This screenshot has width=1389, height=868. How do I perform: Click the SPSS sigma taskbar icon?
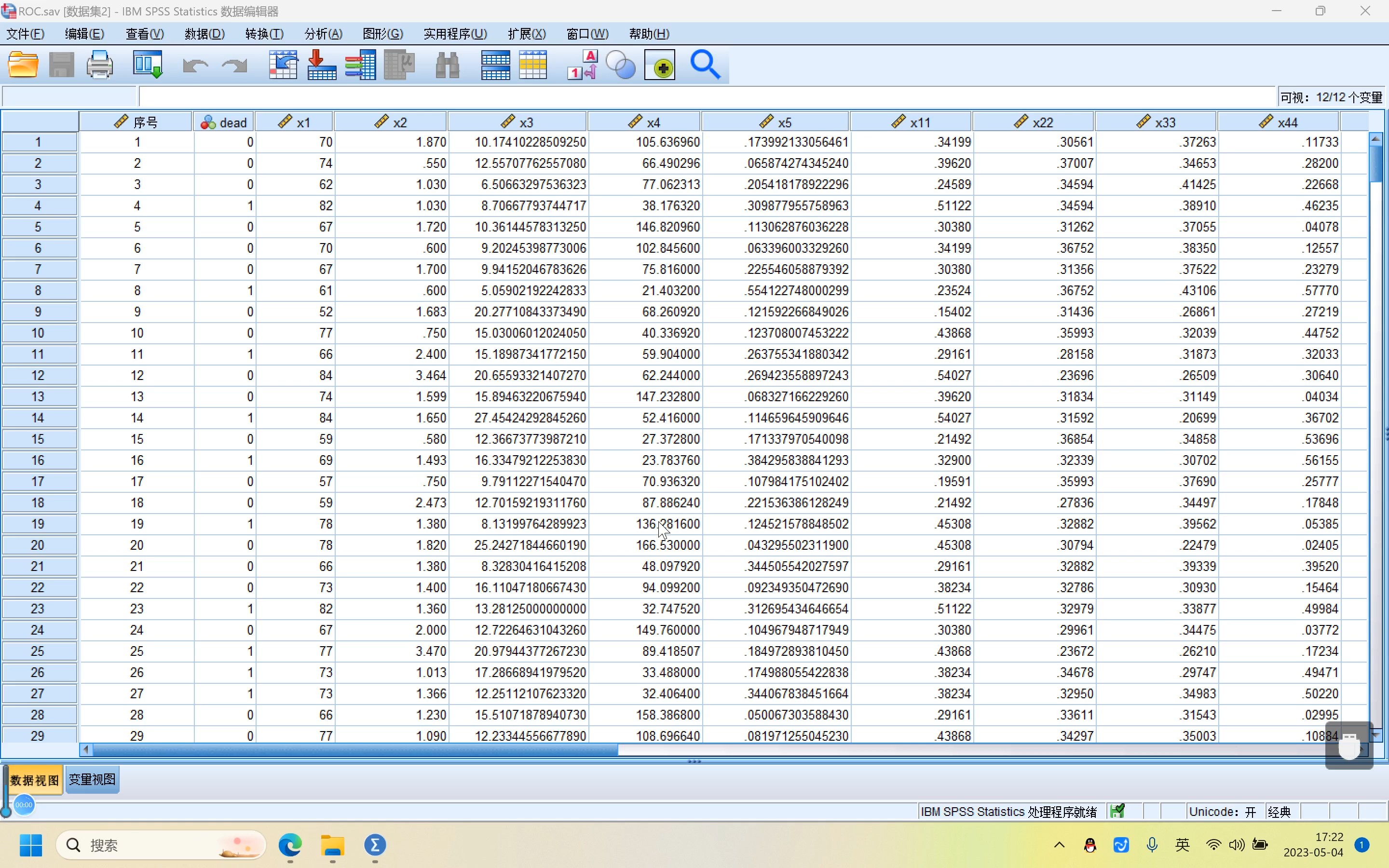[375, 845]
